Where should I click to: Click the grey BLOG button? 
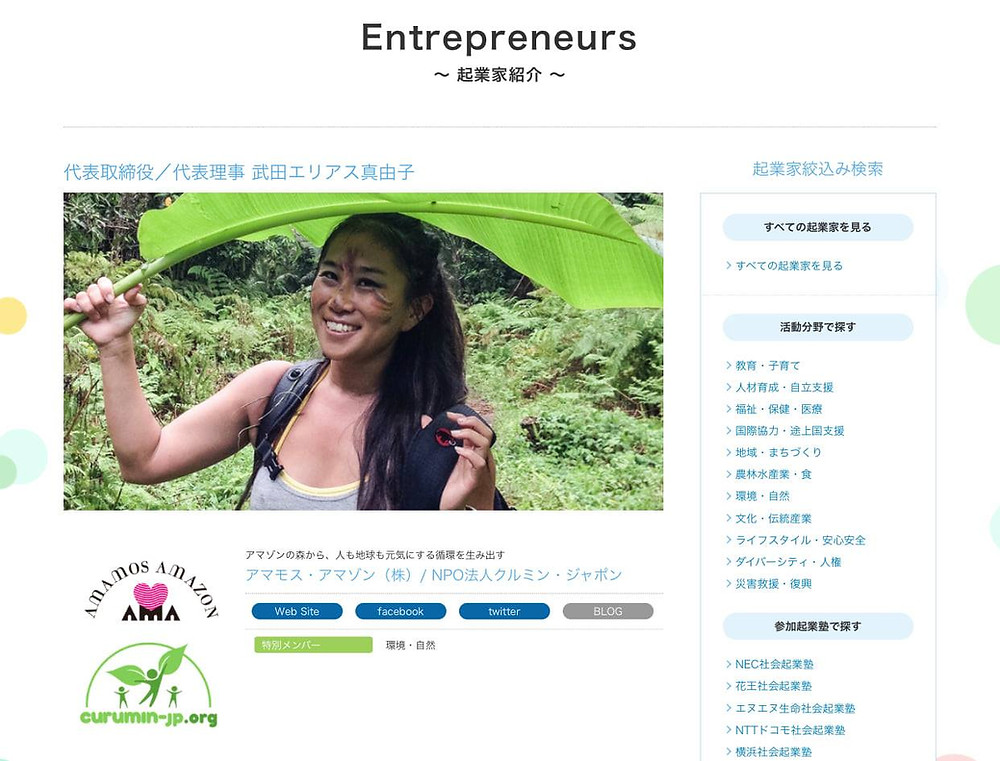(608, 611)
